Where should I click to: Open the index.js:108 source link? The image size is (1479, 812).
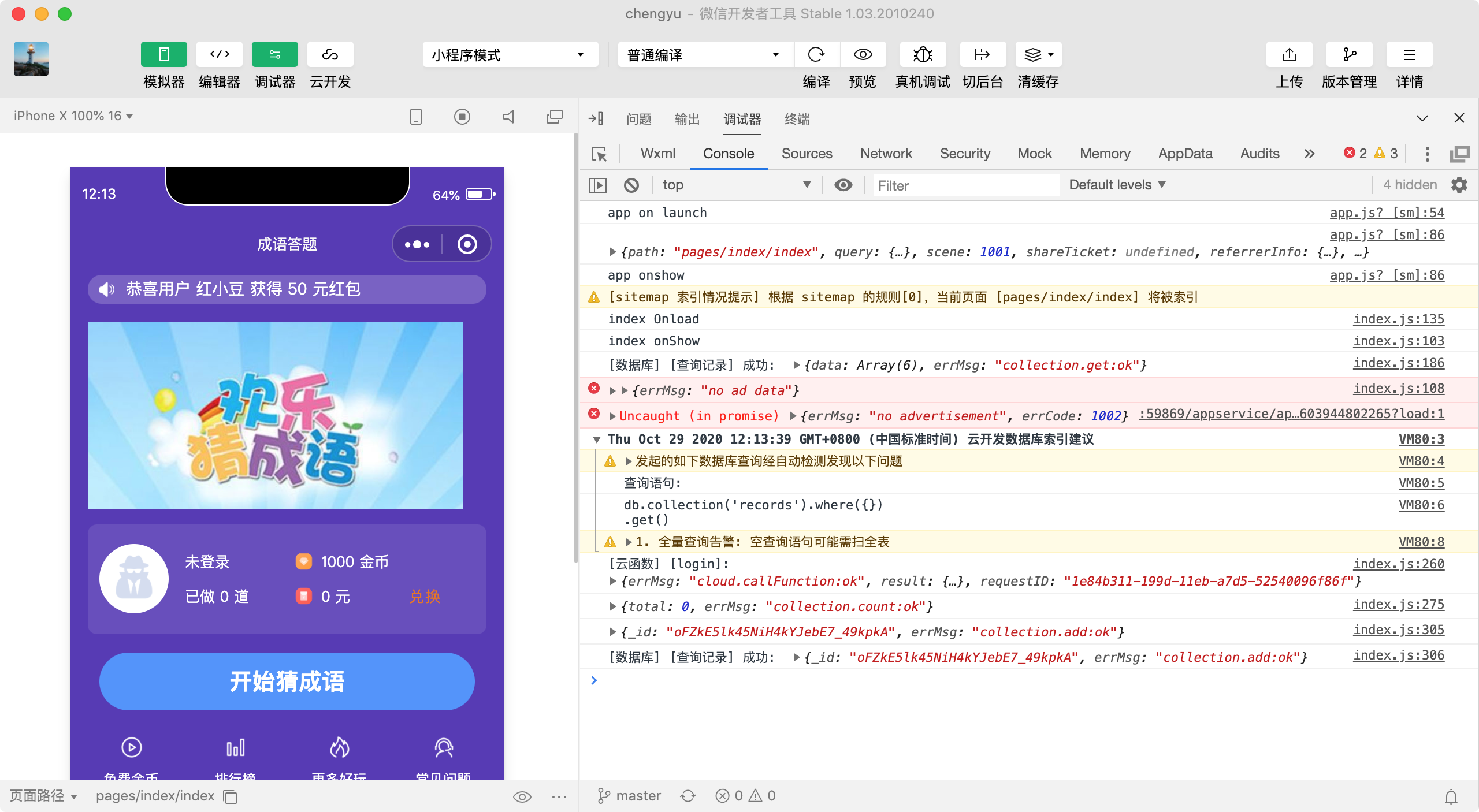[1398, 389]
